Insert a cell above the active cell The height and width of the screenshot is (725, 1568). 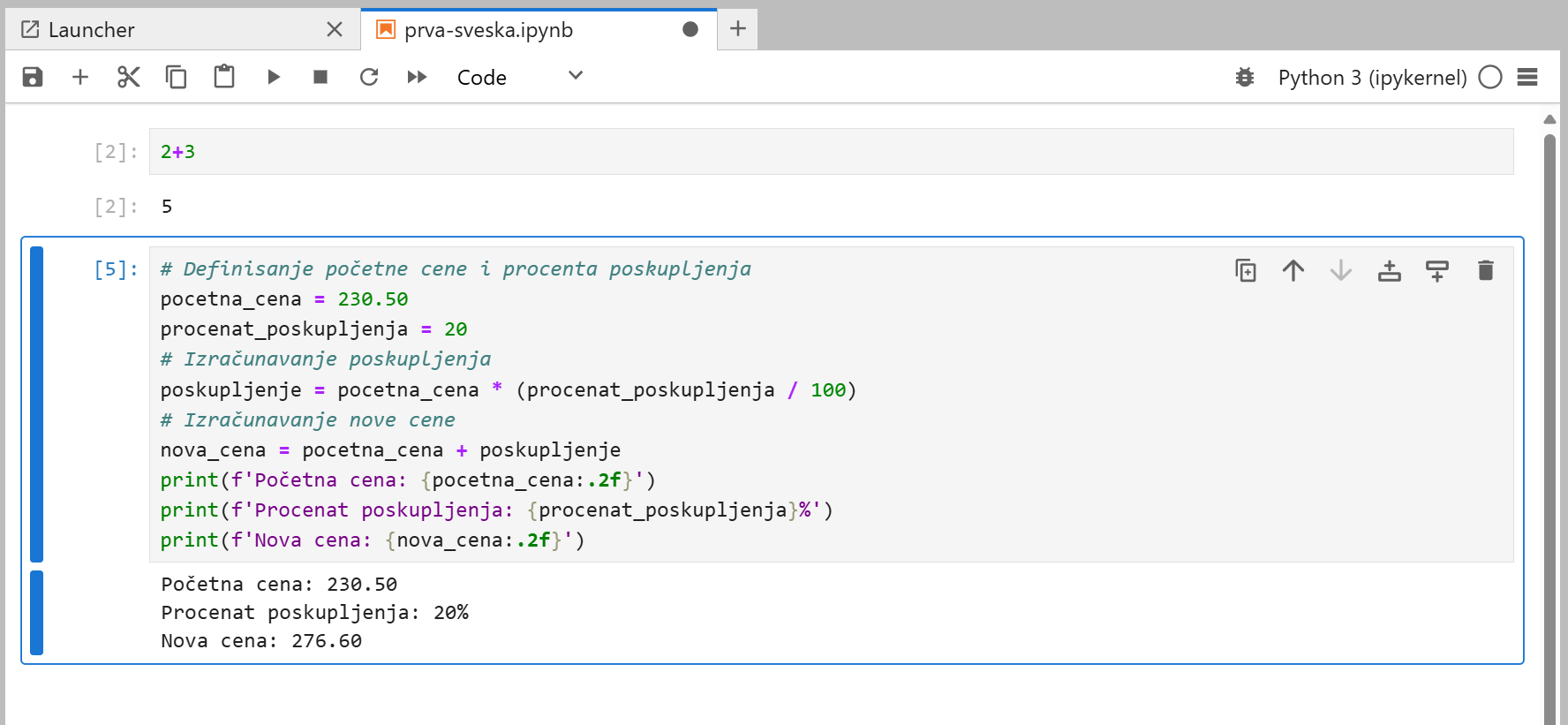(1390, 270)
